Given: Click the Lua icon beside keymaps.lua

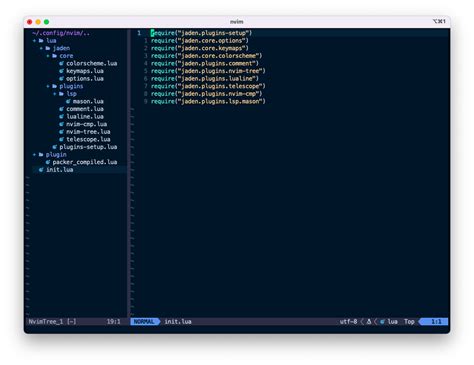Looking at the screenshot, I should (61, 71).
